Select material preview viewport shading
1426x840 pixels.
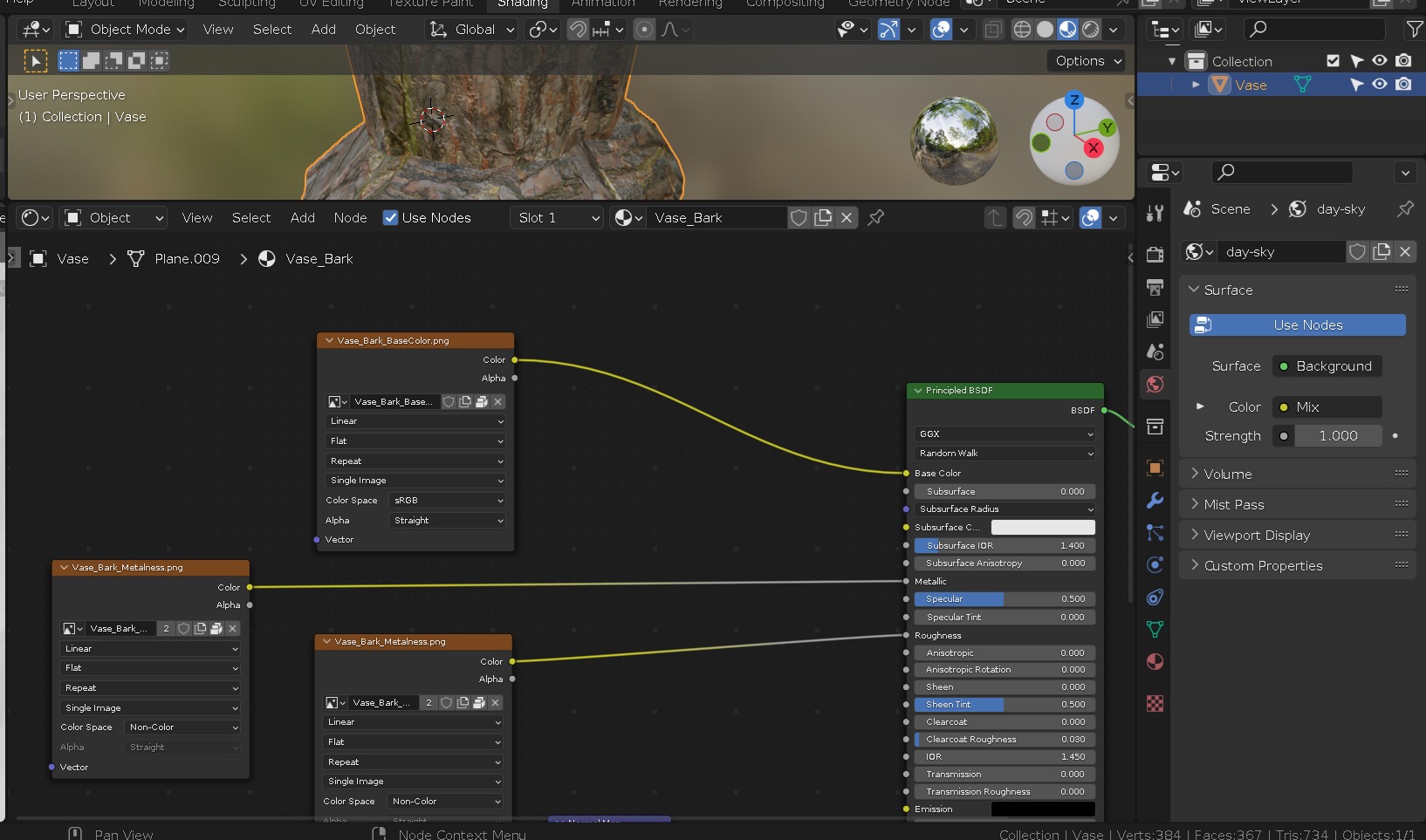pos(1067,30)
